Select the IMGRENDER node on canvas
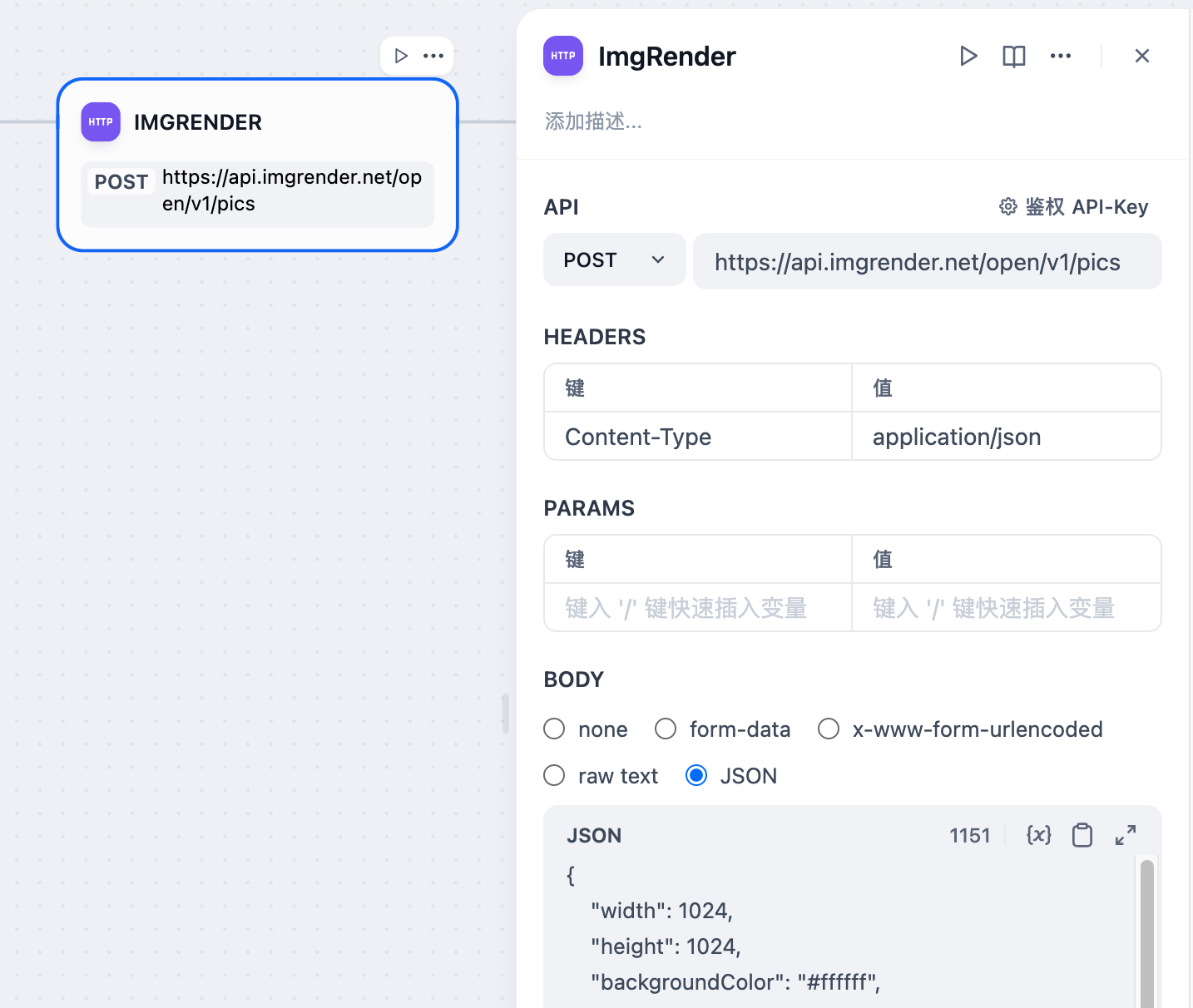 [258, 165]
